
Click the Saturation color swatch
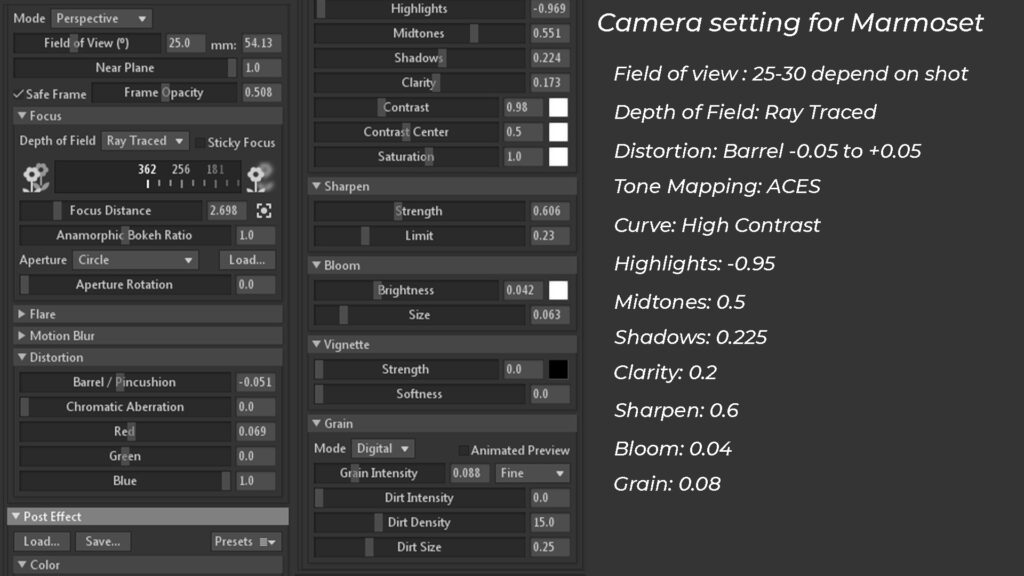[x=558, y=157]
